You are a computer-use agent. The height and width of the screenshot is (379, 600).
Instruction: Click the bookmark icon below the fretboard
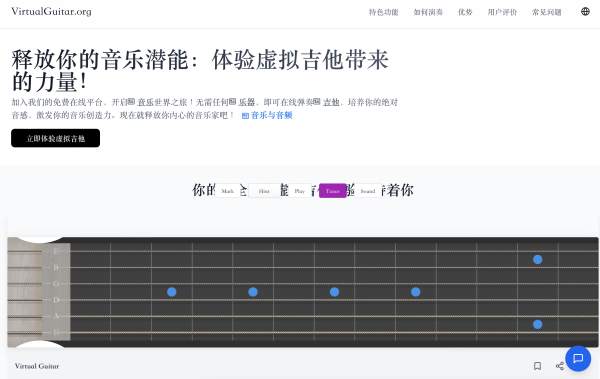click(x=537, y=366)
